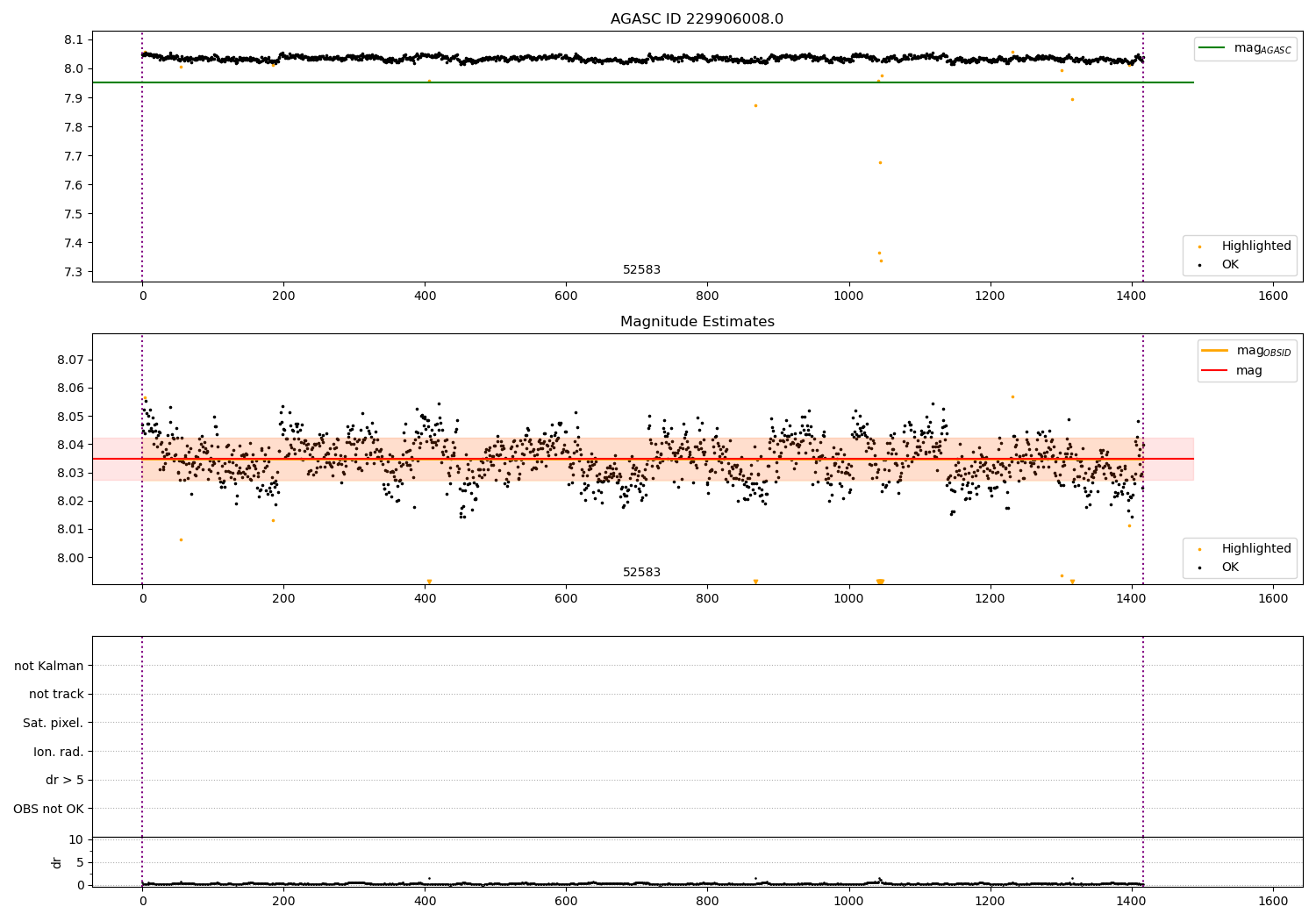Click the 'not Kalman' axis label
This screenshot has height=921, width=1316.
[x=49, y=666]
